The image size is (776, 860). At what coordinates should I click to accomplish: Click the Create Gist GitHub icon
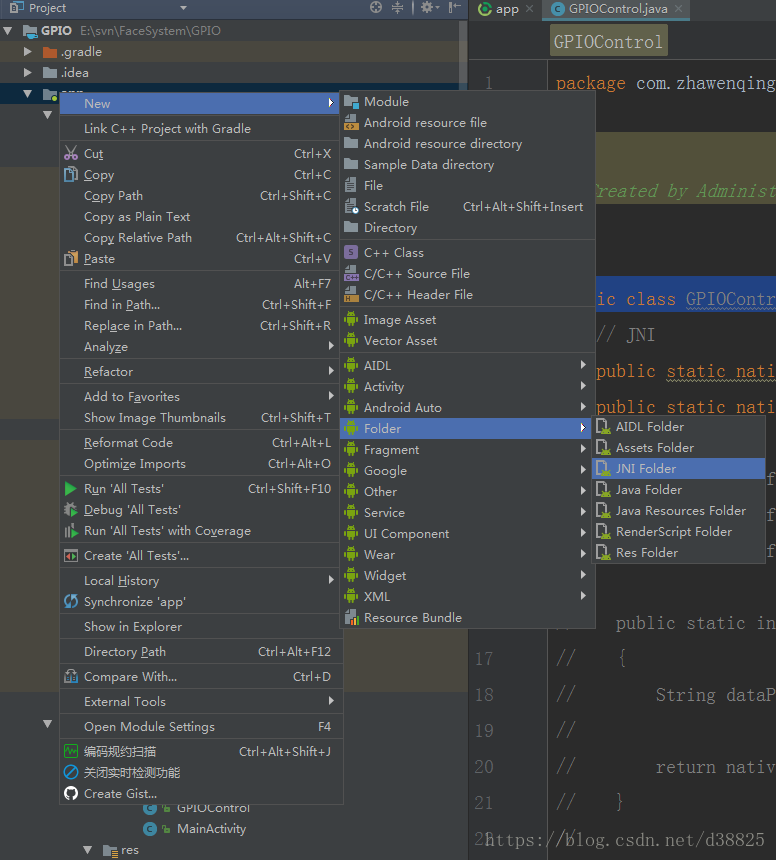coord(71,793)
